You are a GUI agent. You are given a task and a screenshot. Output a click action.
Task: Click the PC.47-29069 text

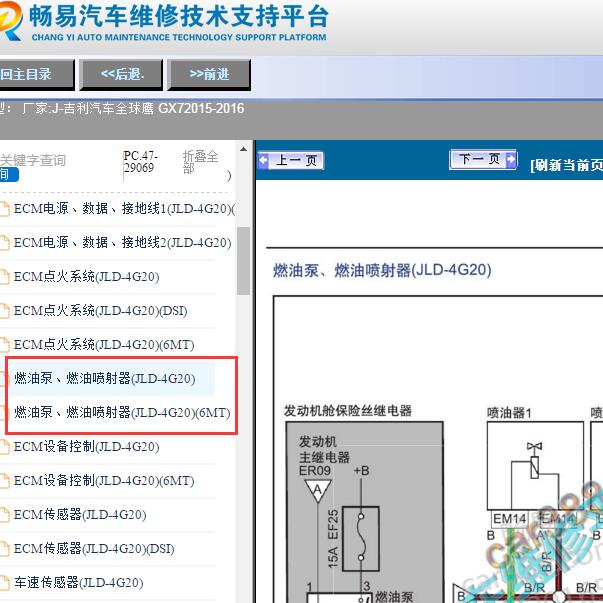140,162
